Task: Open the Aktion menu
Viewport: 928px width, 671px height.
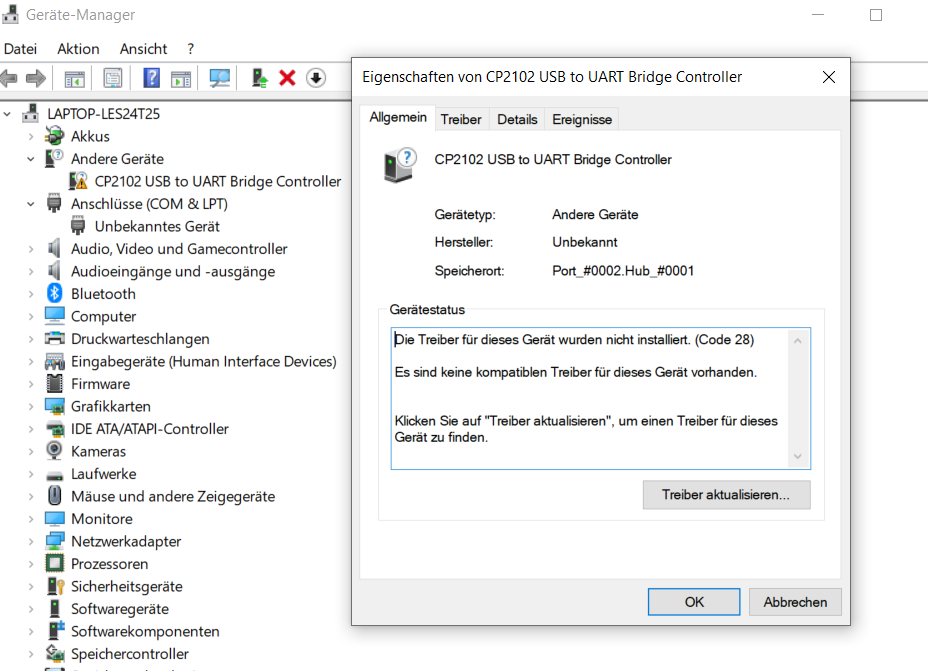Action: click(78, 48)
